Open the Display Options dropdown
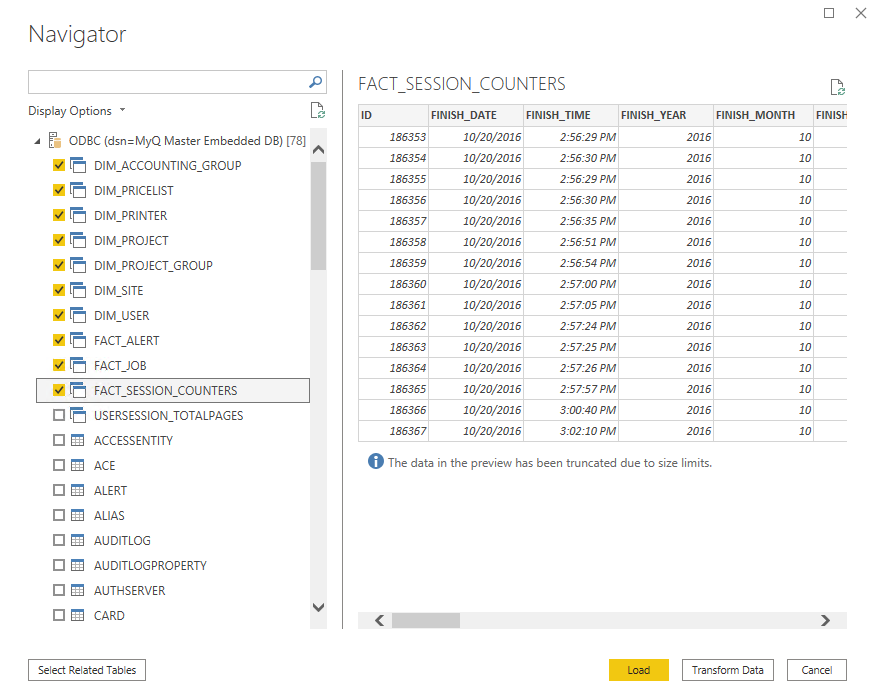Viewport: 877px width, 699px height. point(77,111)
